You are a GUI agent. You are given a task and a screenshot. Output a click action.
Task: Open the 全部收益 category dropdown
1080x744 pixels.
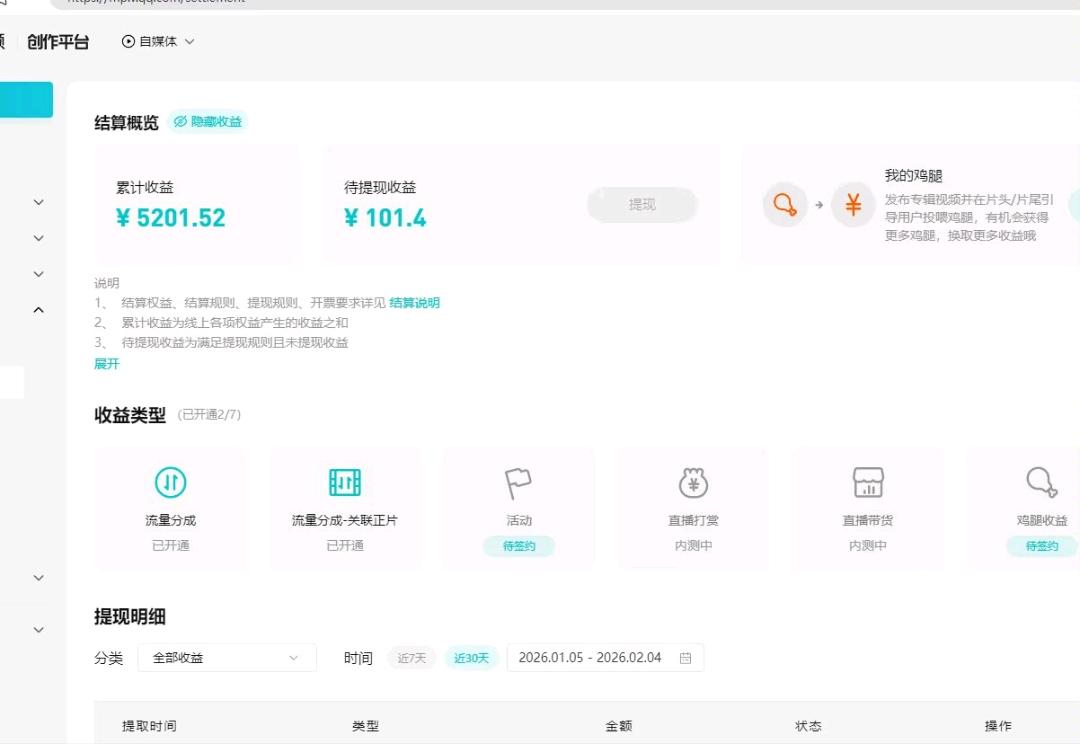(226, 657)
